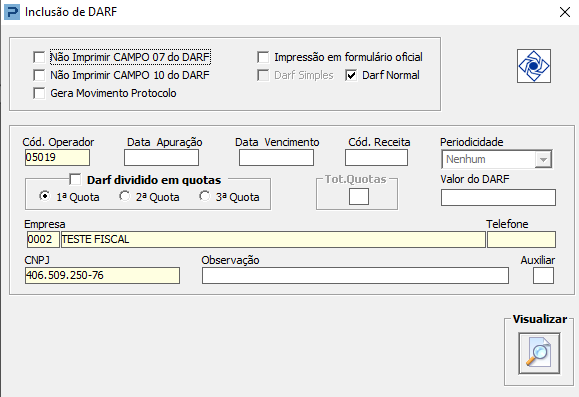The height and width of the screenshot is (397, 579).
Task: Click the TESTE FISCAL company name field
Action: (273, 239)
